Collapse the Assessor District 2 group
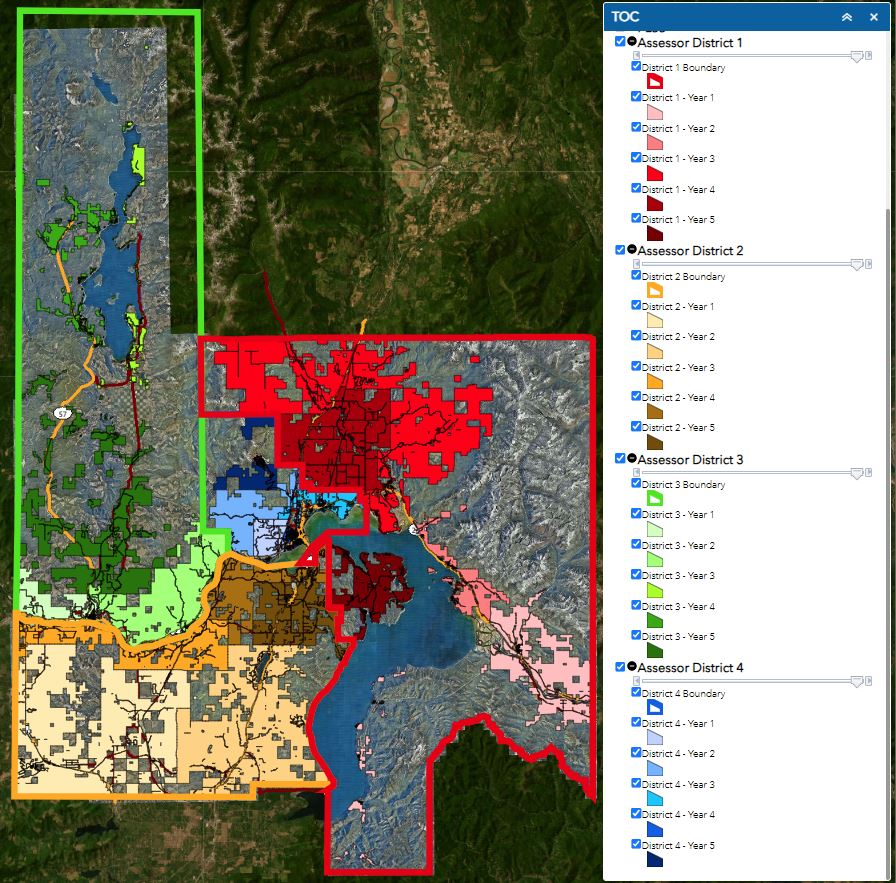896x883 pixels. (x=630, y=251)
